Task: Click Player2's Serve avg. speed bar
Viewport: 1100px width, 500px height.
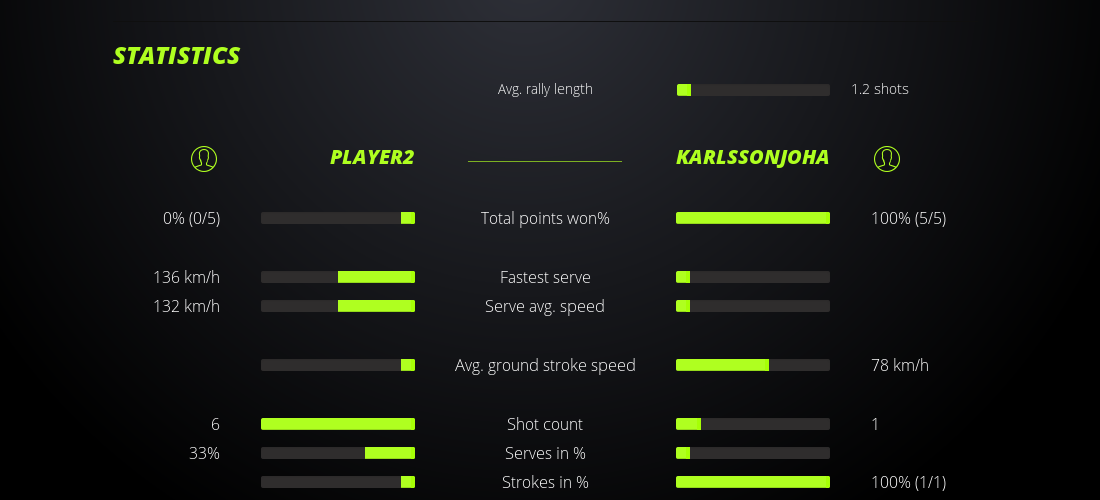Action: 338,306
